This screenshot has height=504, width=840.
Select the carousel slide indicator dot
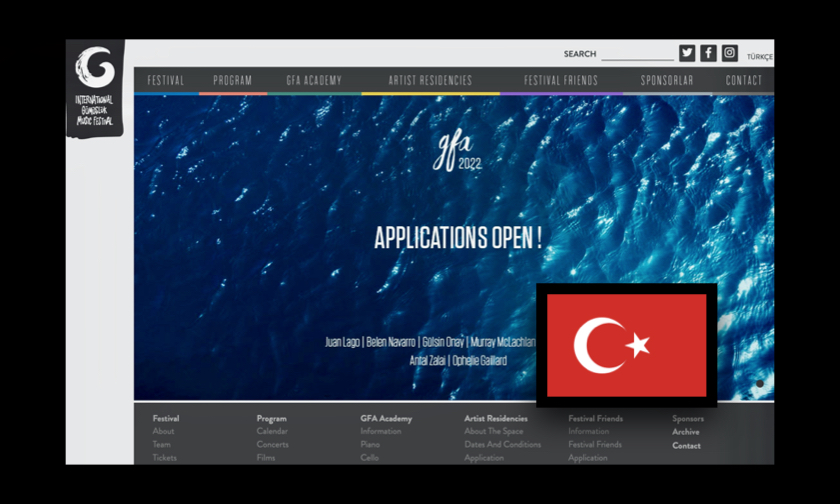pos(760,383)
